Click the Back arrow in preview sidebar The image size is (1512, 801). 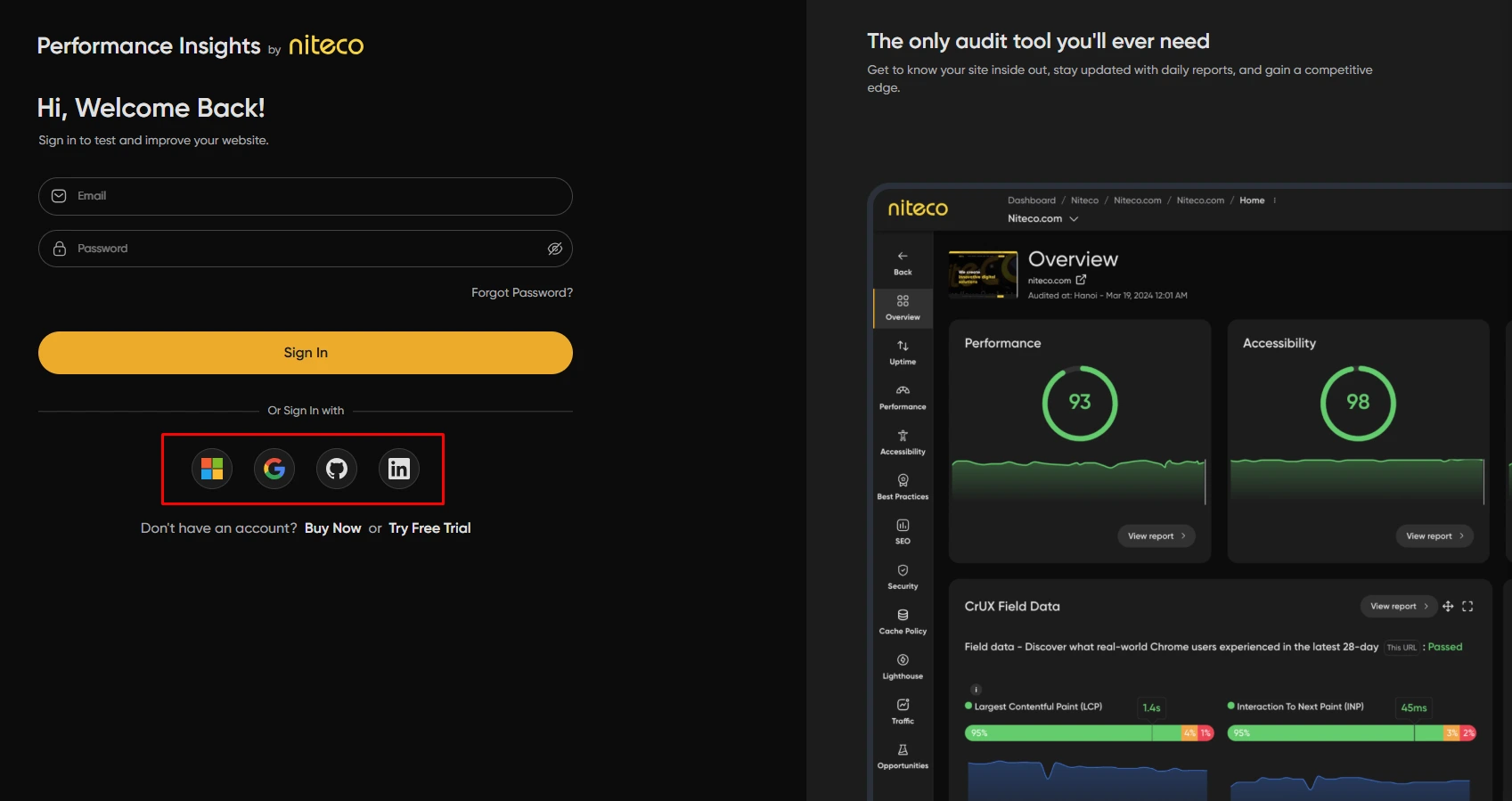coord(903,263)
